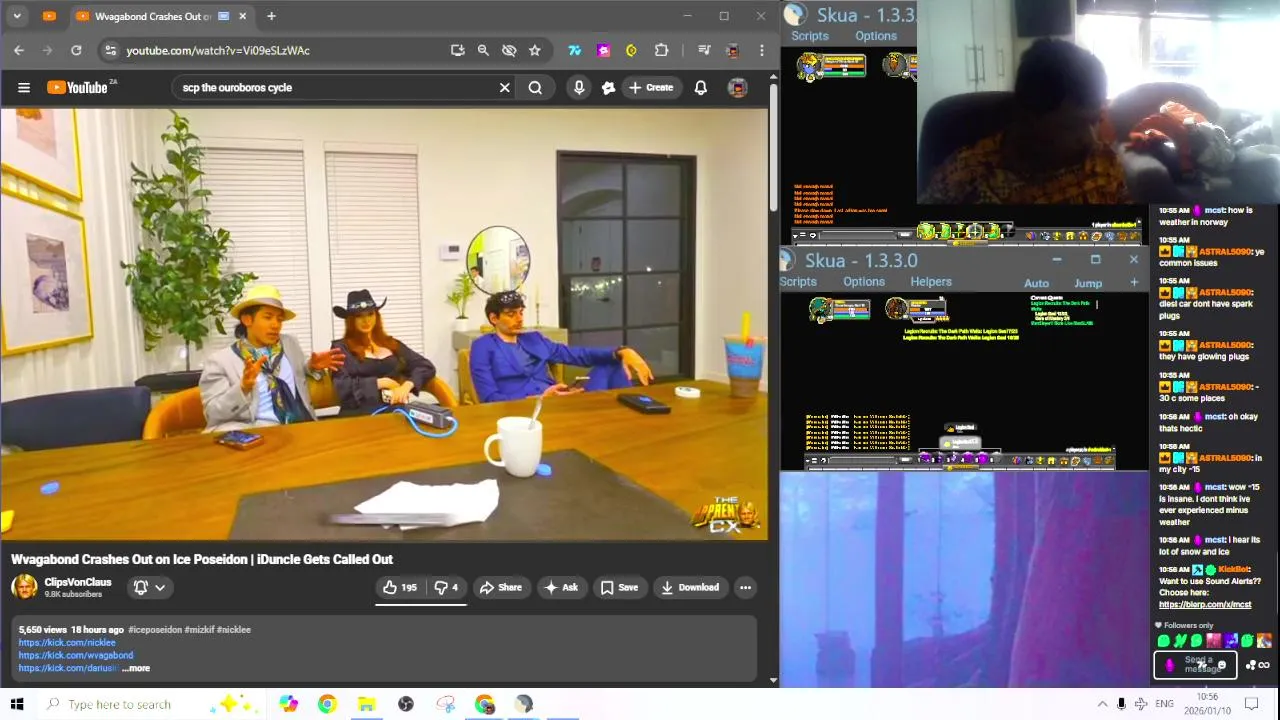The height and width of the screenshot is (720, 1280).
Task: Open the Chrome tab search dropdown
Action: pos(17,16)
